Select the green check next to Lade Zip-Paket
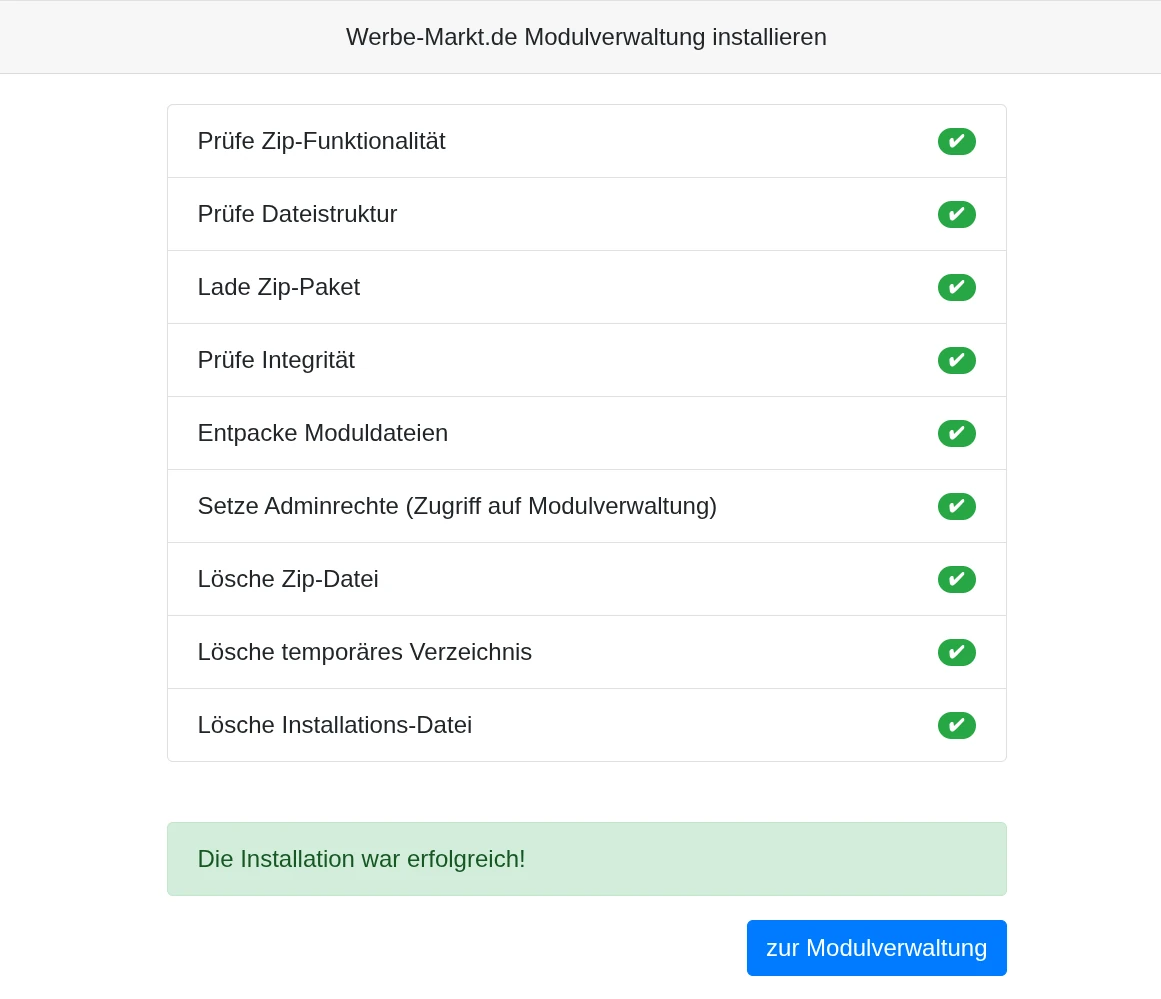Screen dimensions: 1161x999 point(956,287)
